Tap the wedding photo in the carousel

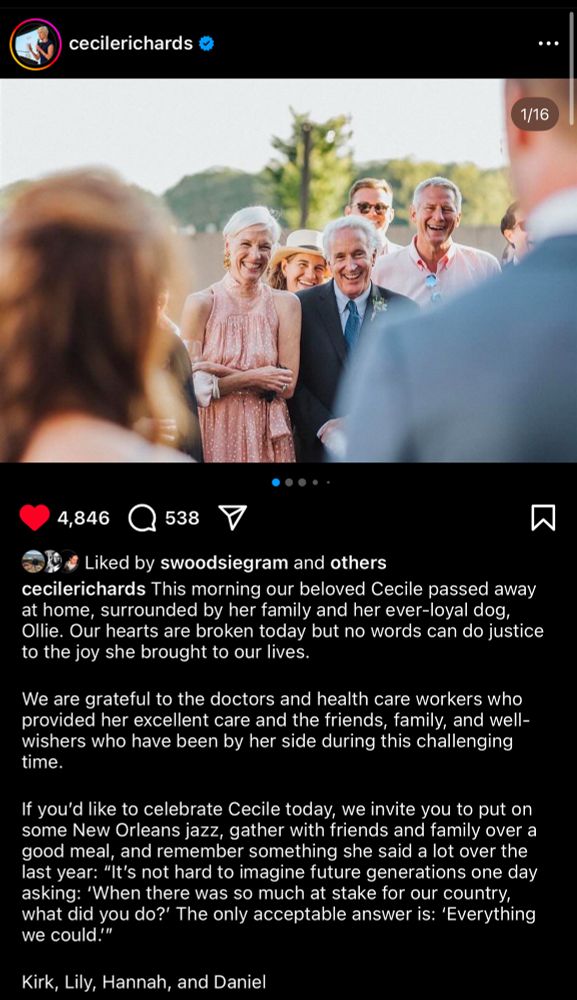(288, 270)
